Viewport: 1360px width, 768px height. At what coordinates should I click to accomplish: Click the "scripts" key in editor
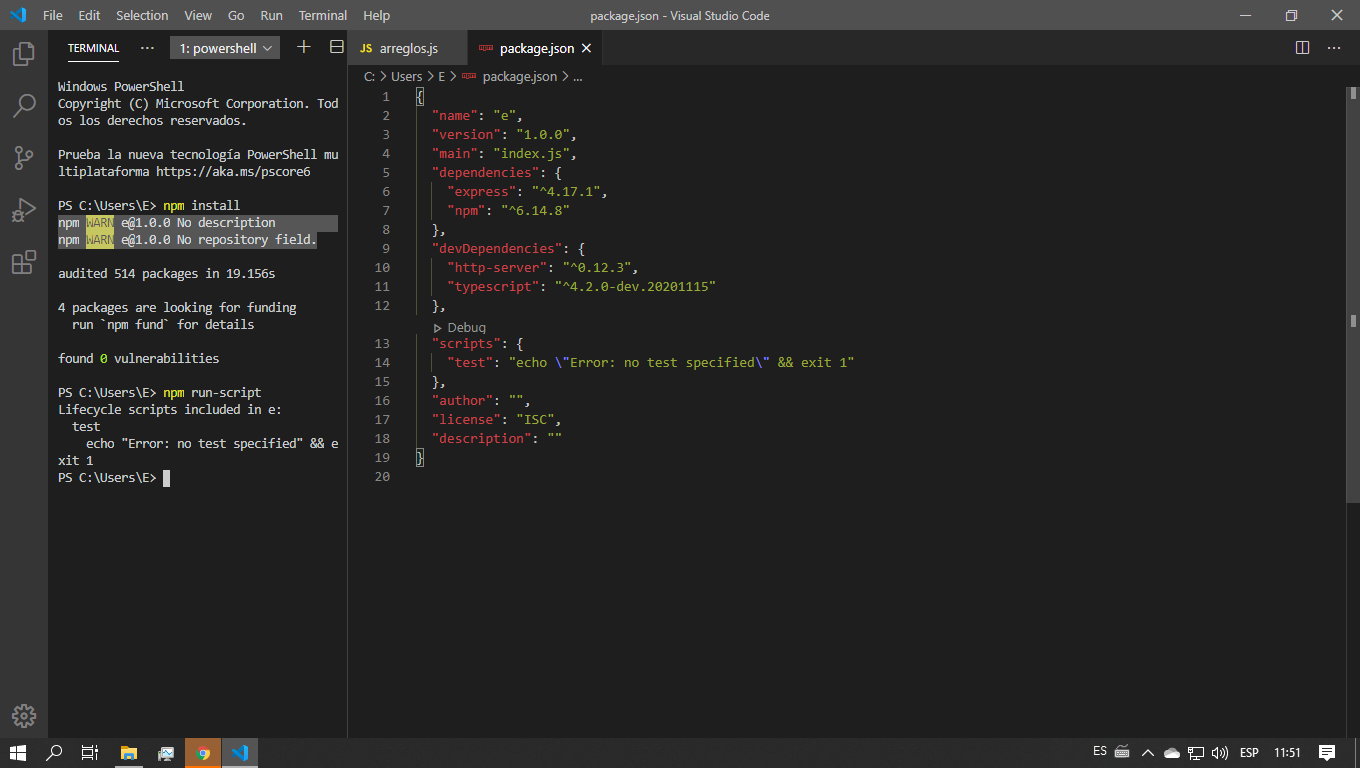(x=466, y=343)
